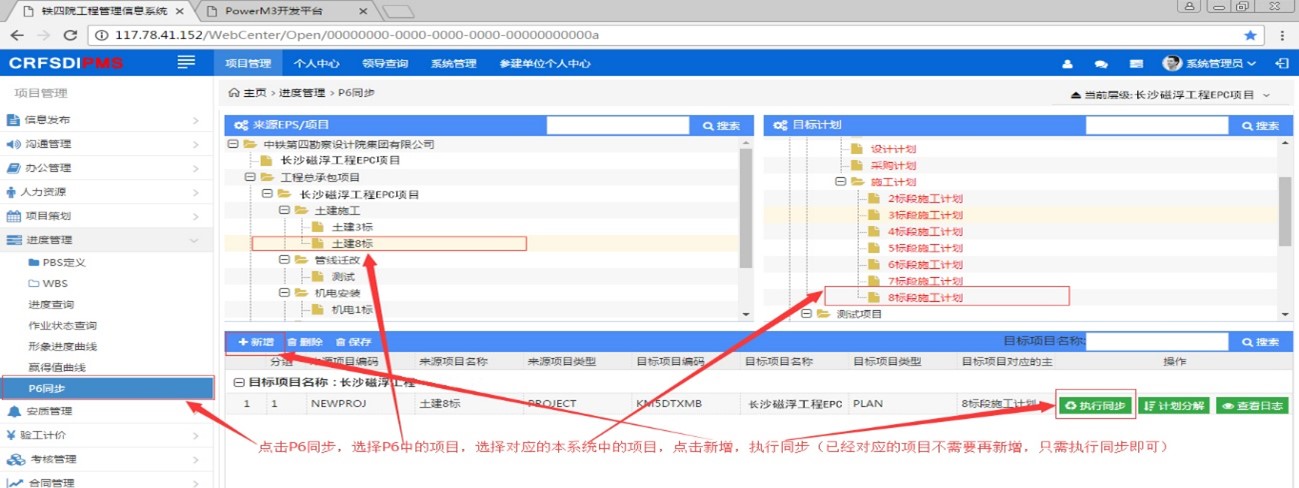The image size is (1299, 488).
Task: Toggle the sidebar hamburger menu icon
Action: point(186,63)
